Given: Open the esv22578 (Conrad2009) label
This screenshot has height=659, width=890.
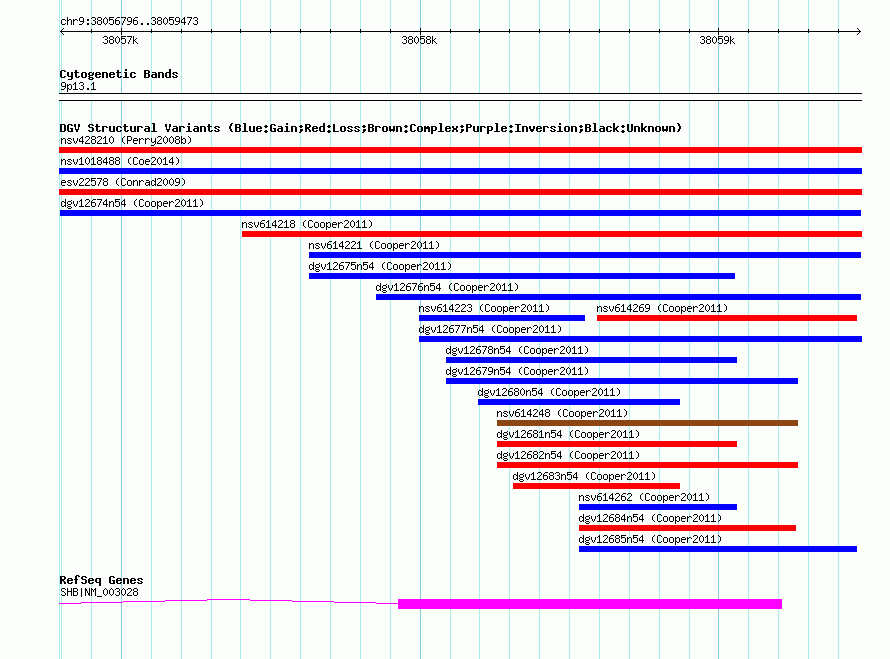Looking at the screenshot, I should 123,182.
